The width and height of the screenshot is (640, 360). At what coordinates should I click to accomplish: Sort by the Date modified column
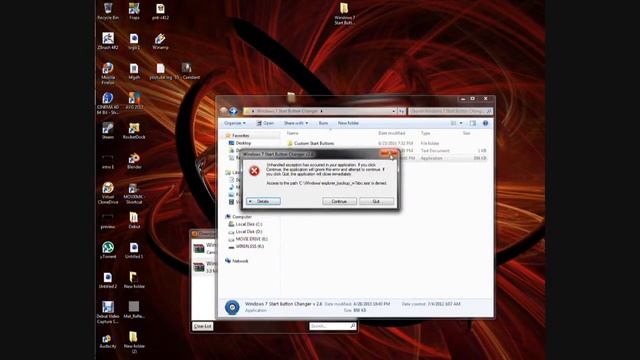(x=392, y=133)
